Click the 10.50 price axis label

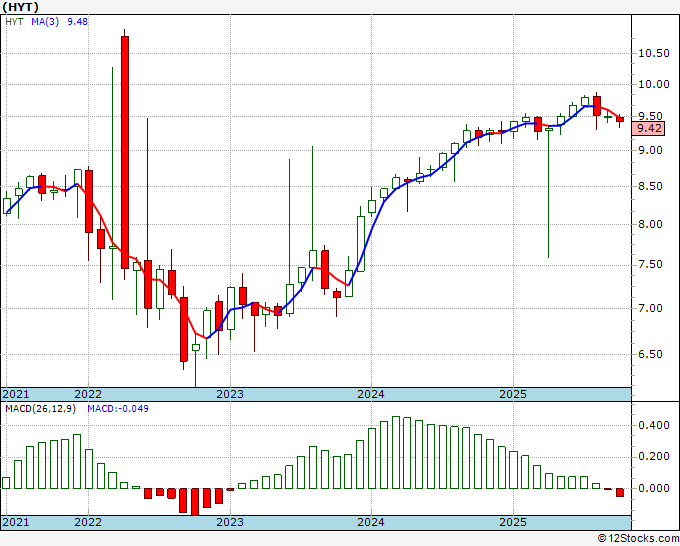pyautogui.click(x=654, y=53)
